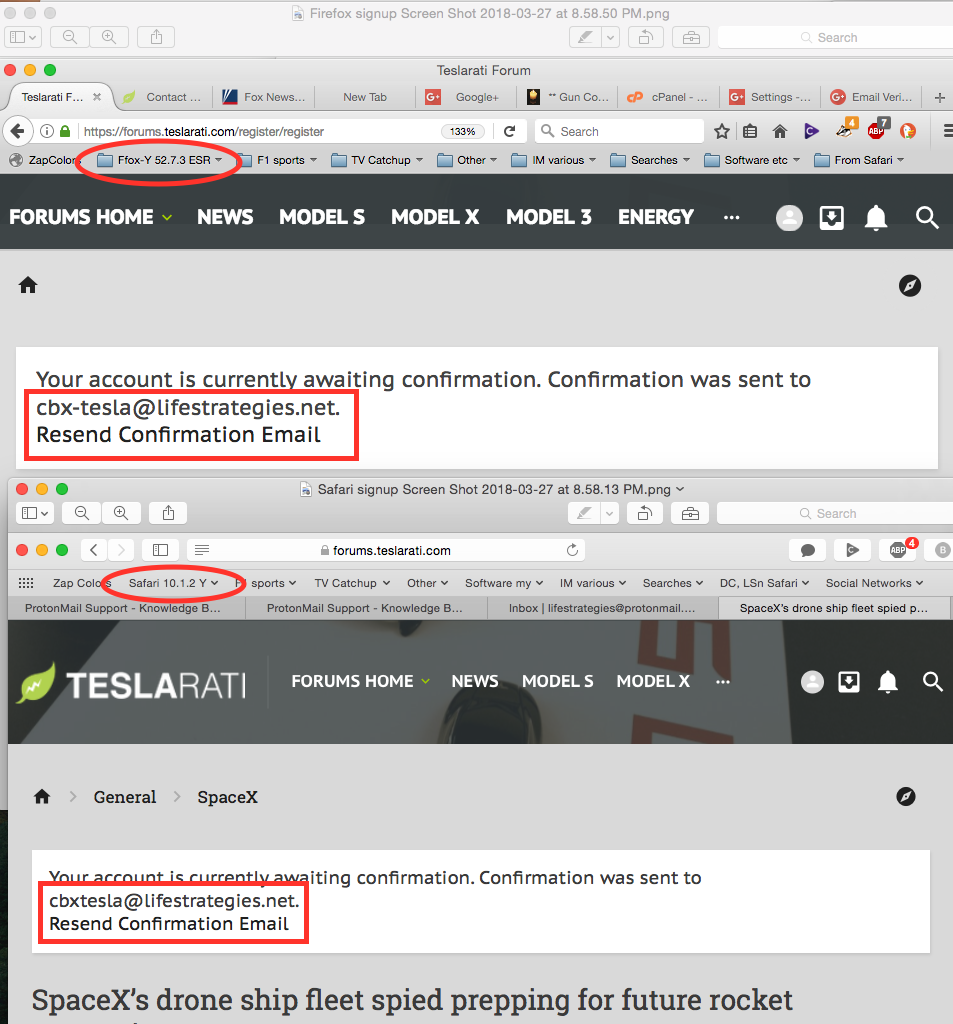Open the Adblock Plus icon in Firefox
The image size is (953, 1024).
point(878,130)
